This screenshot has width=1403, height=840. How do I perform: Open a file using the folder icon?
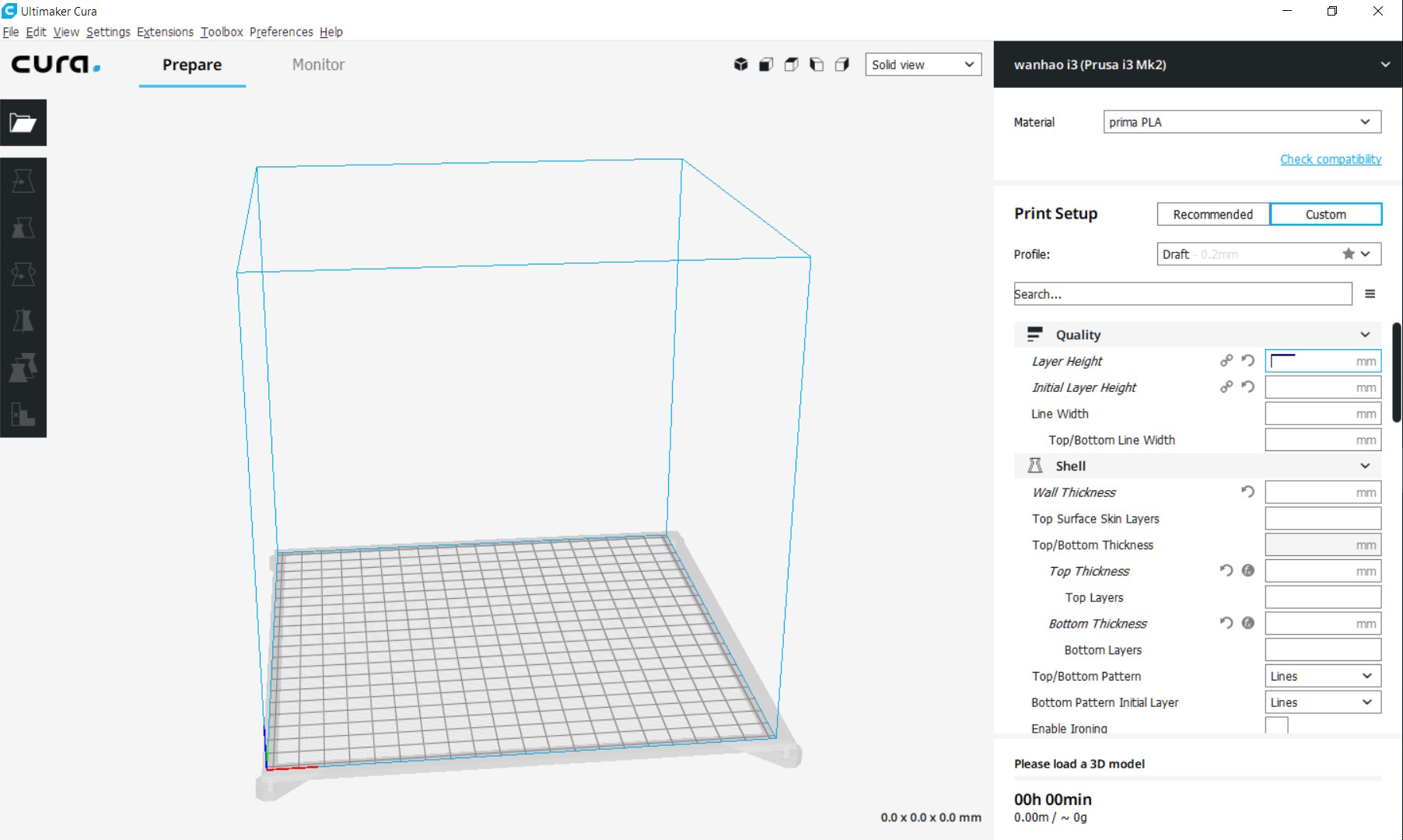point(23,123)
